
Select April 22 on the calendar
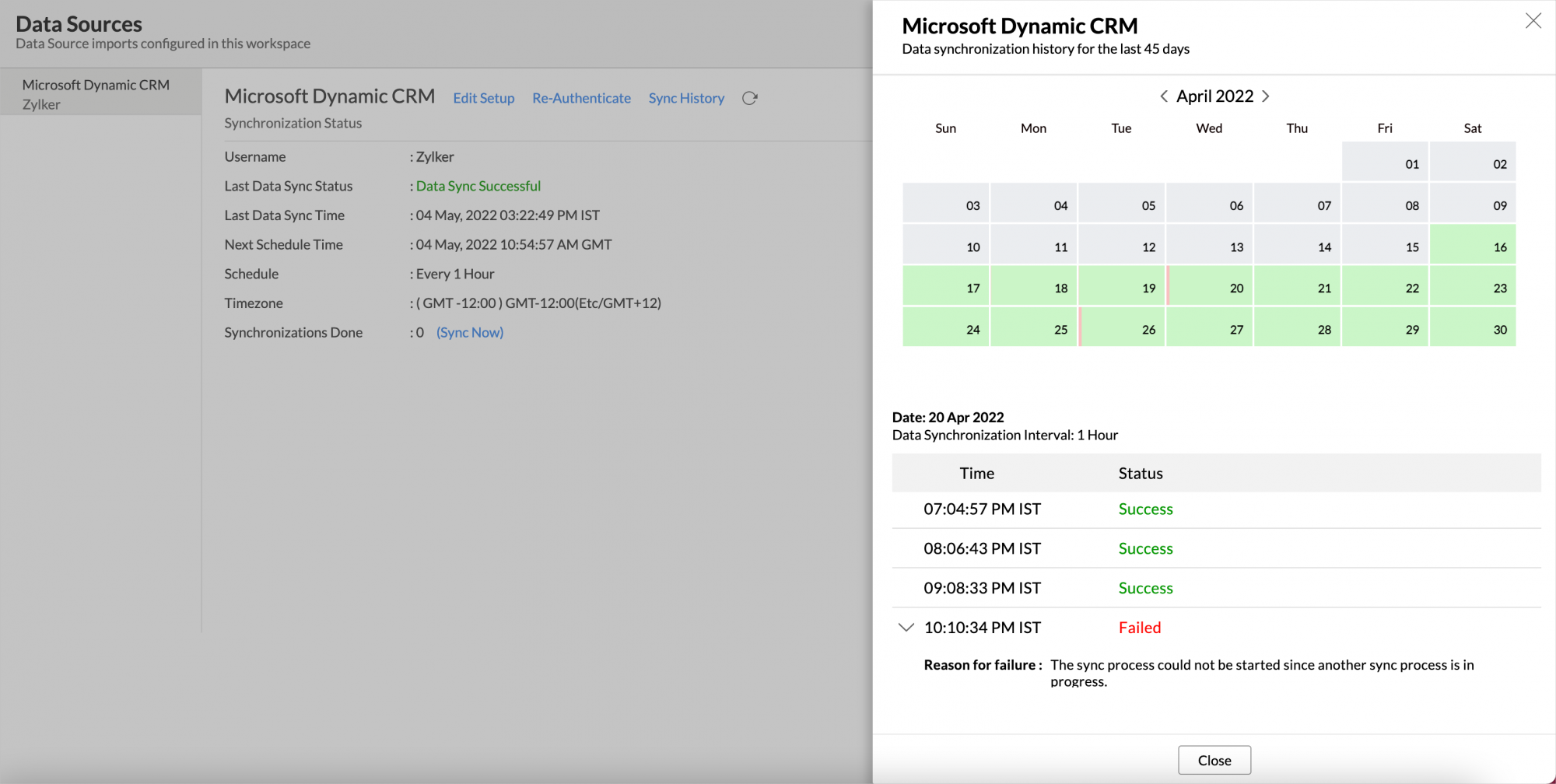[x=1385, y=285]
